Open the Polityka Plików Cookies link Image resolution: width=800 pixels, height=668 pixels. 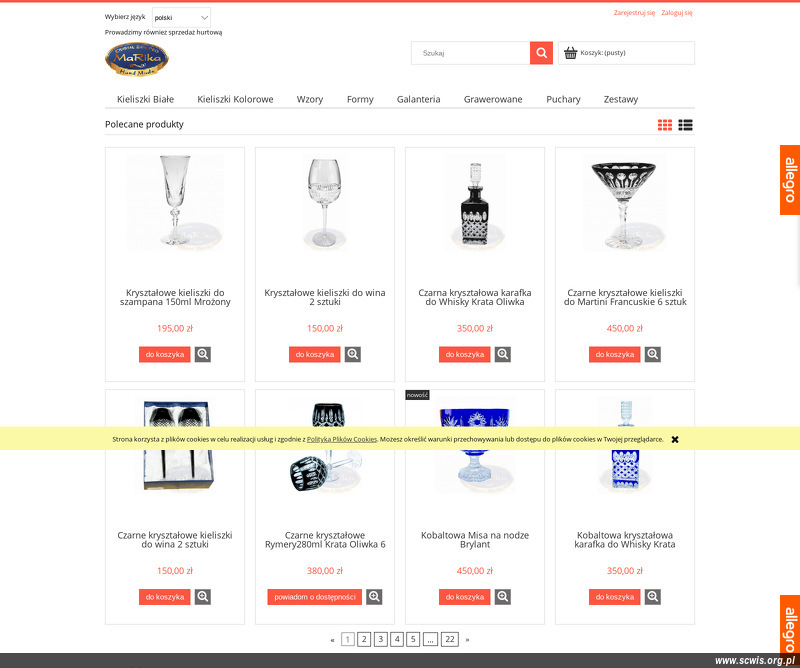(341, 439)
